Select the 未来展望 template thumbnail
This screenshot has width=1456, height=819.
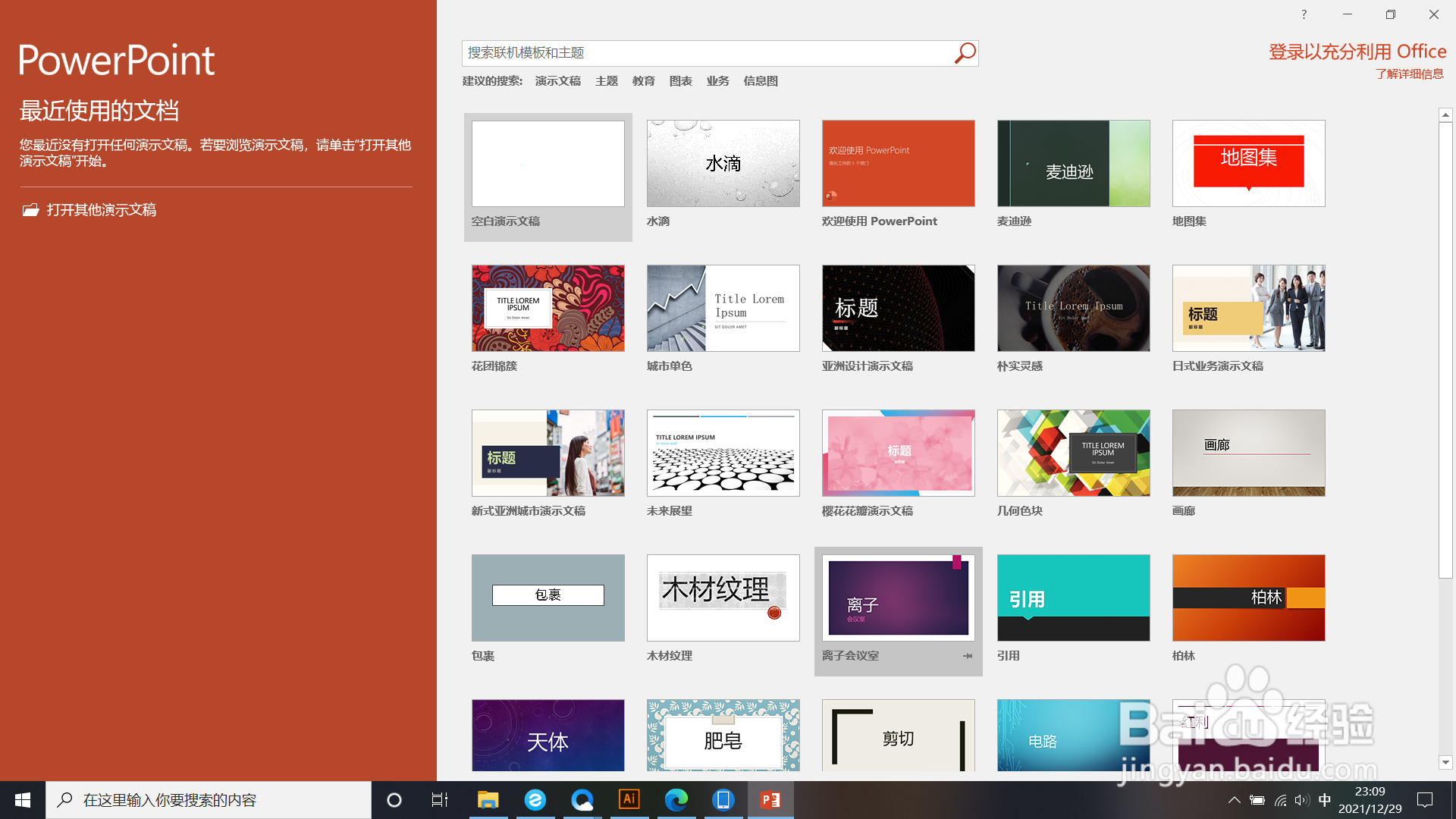click(723, 453)
